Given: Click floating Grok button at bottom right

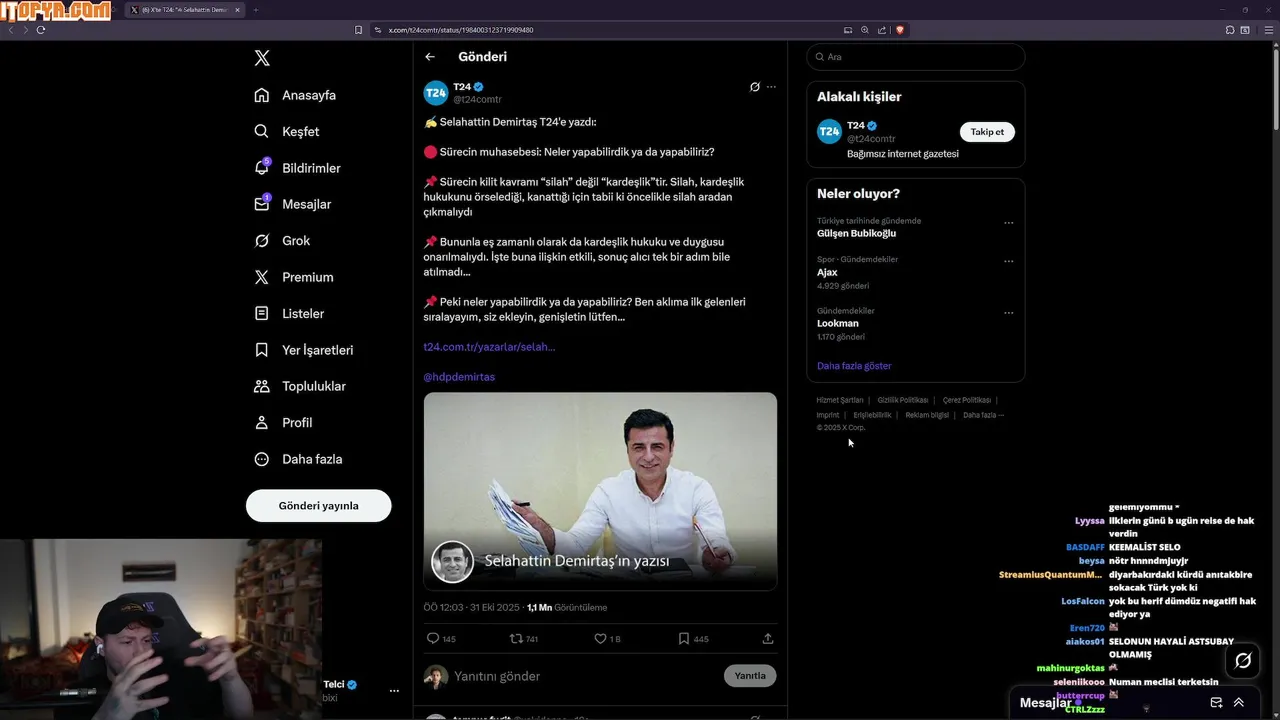Looking at the screenshot, I should (x=1243, y=660).
